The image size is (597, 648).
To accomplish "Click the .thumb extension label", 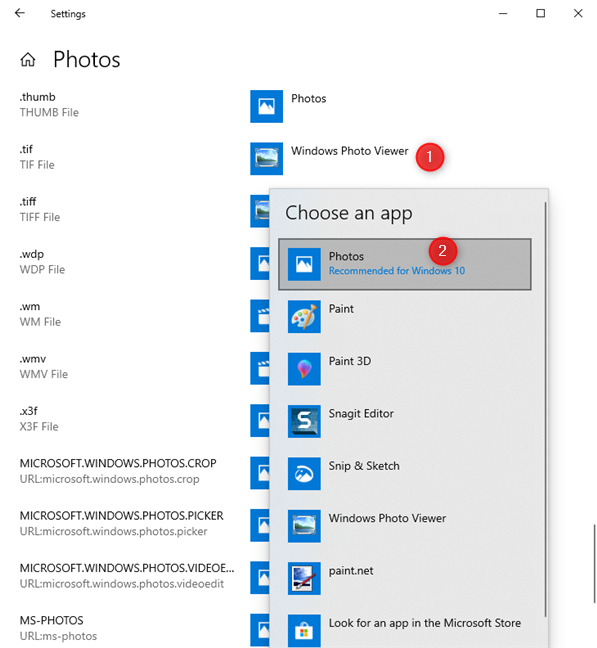I will 37,97.
